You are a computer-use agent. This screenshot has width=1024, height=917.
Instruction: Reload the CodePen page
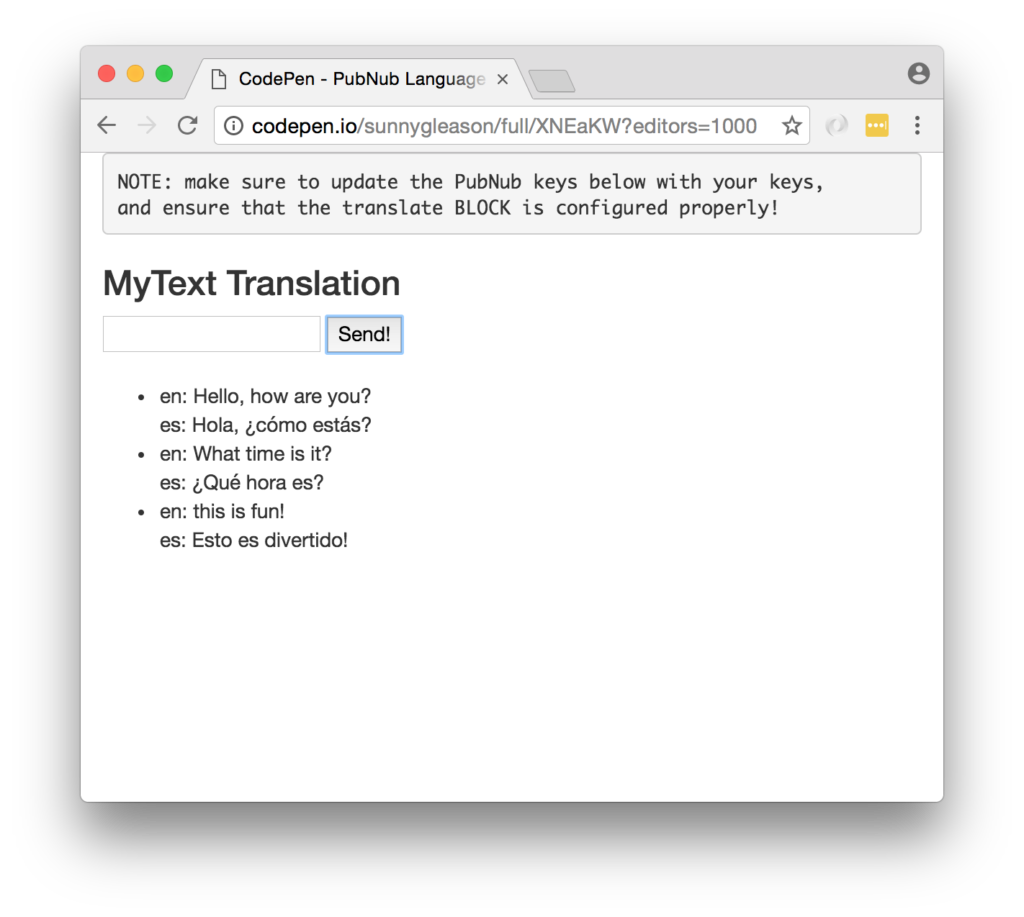(x=187, y=125)
